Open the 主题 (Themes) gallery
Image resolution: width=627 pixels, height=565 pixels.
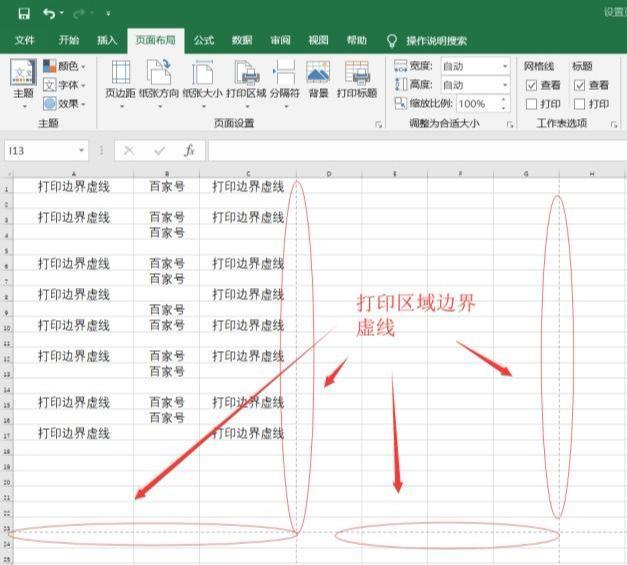coord(23,82)
